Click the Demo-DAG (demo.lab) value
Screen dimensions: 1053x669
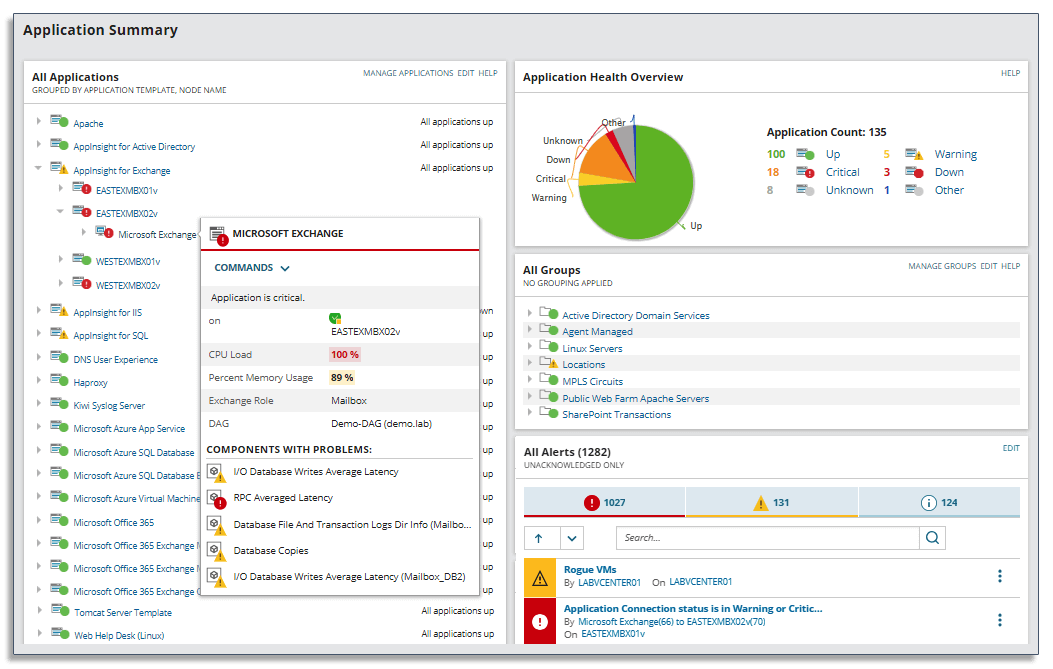pos(381,424)
